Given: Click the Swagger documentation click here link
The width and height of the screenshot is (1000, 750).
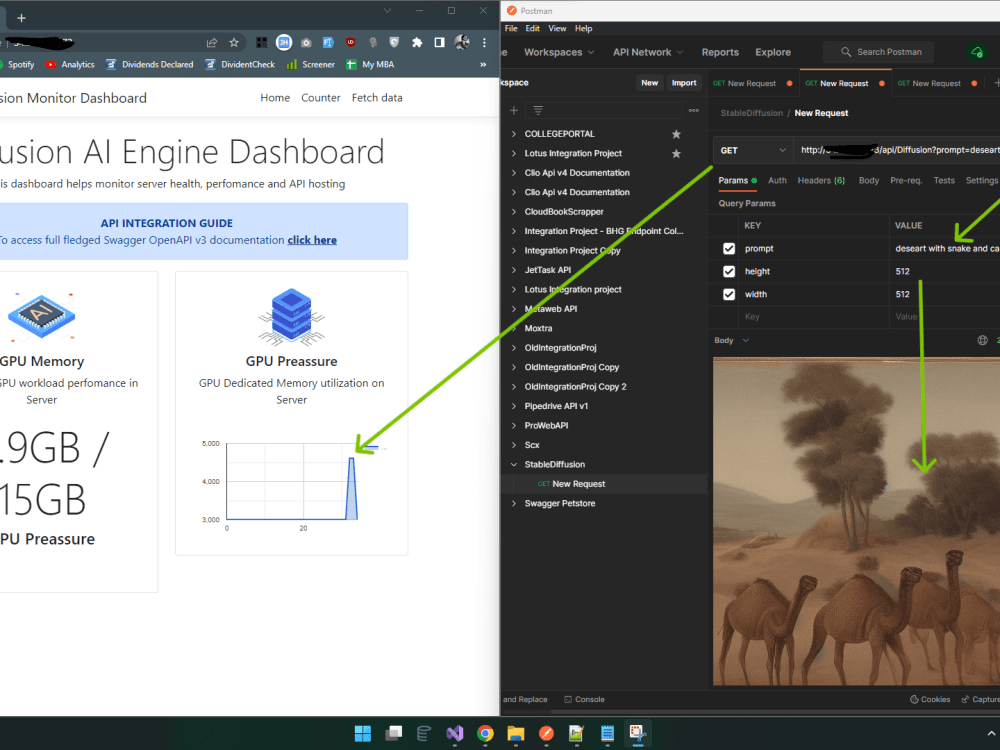Looking at the screenshot, I should pyautogui.click(x=311, y=240).
